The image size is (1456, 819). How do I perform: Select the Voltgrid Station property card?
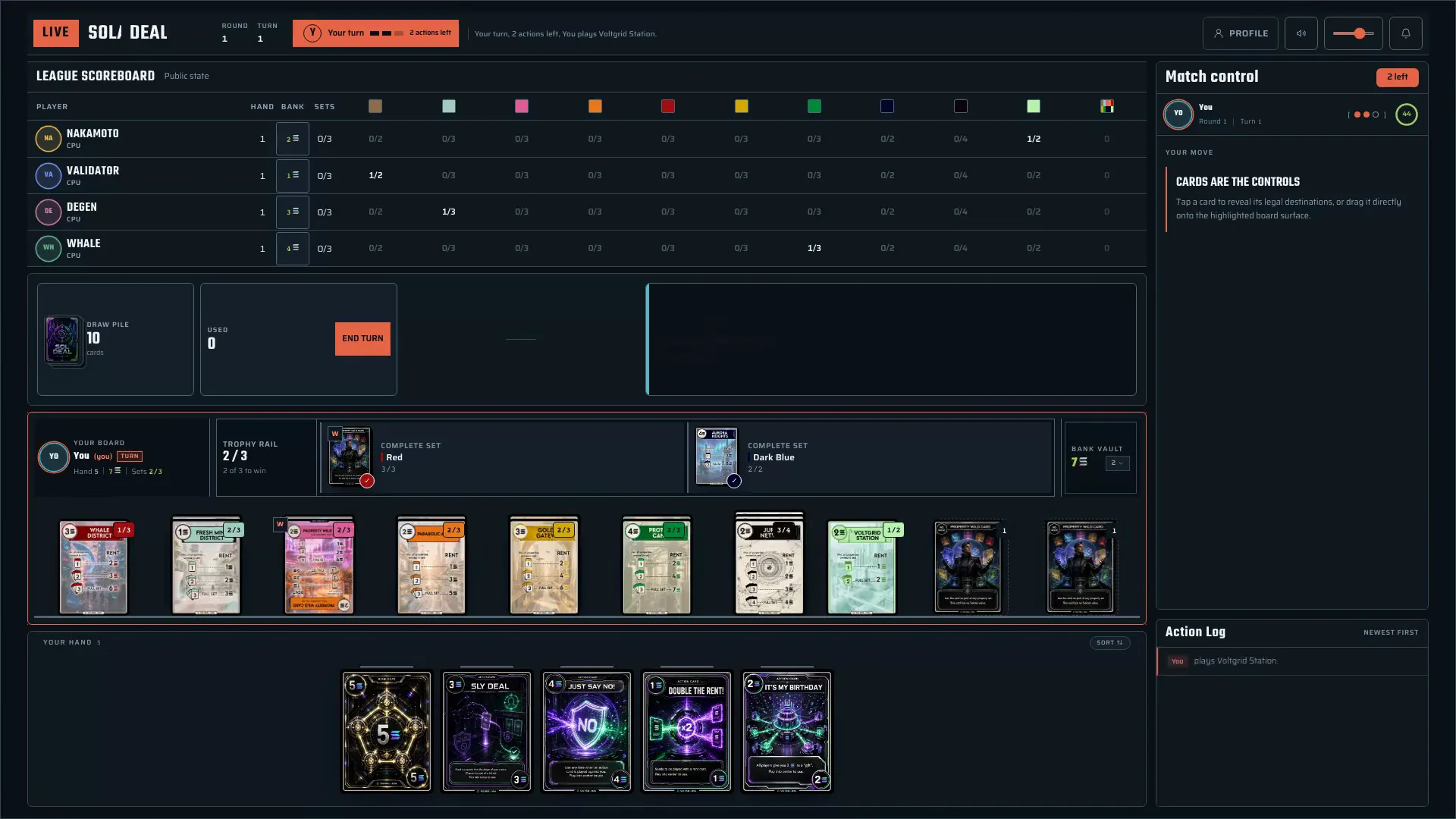tap(861, 567)
